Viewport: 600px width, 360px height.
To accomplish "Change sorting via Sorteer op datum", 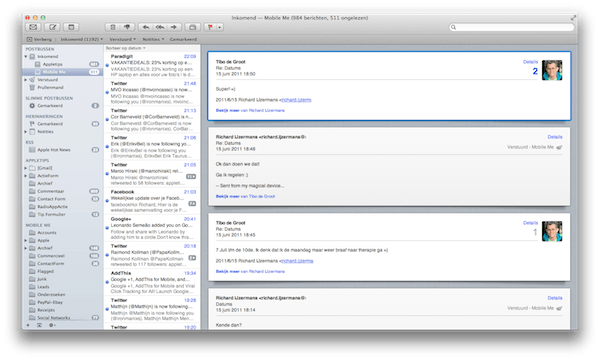I will (126, 48).
